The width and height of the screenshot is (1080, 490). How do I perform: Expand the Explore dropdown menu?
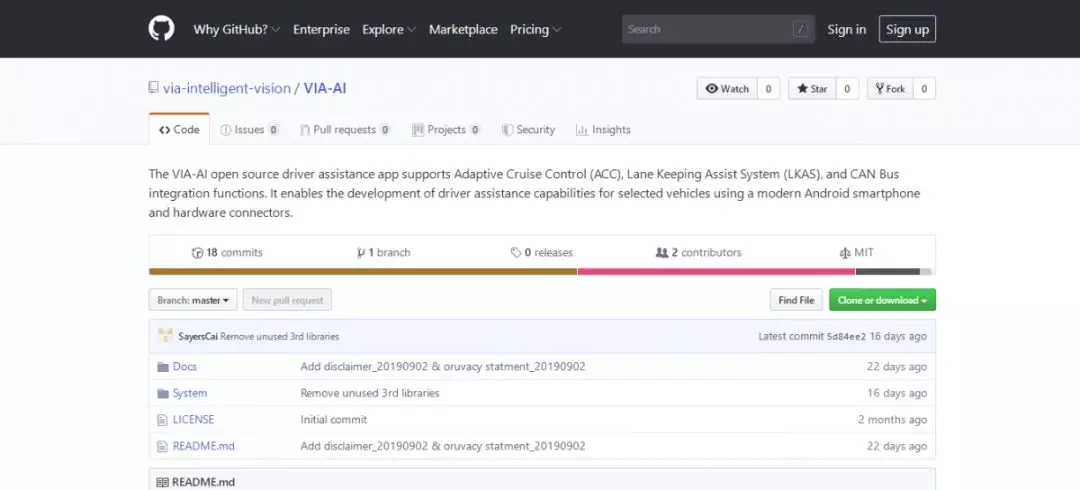(x=389, y=30)
